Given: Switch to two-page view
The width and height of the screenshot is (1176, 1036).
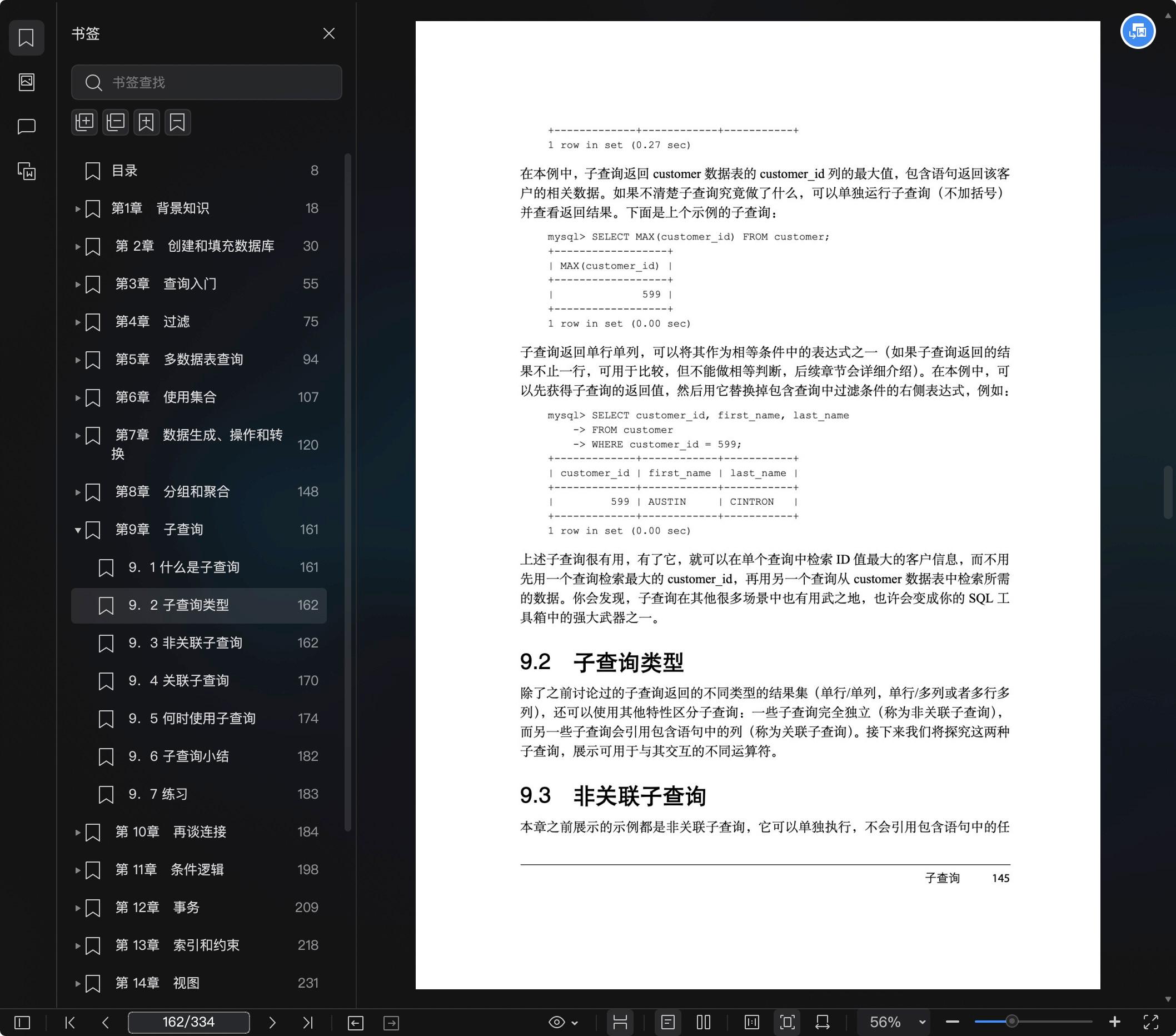Looking at the screenshot, I should point(704,1022).
